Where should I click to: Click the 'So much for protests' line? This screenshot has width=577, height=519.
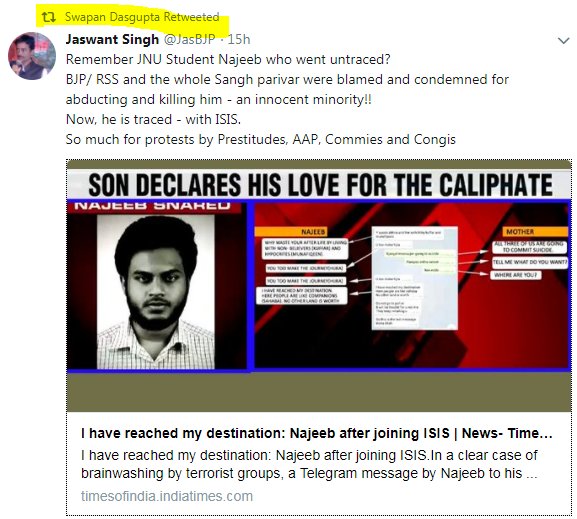261,140
